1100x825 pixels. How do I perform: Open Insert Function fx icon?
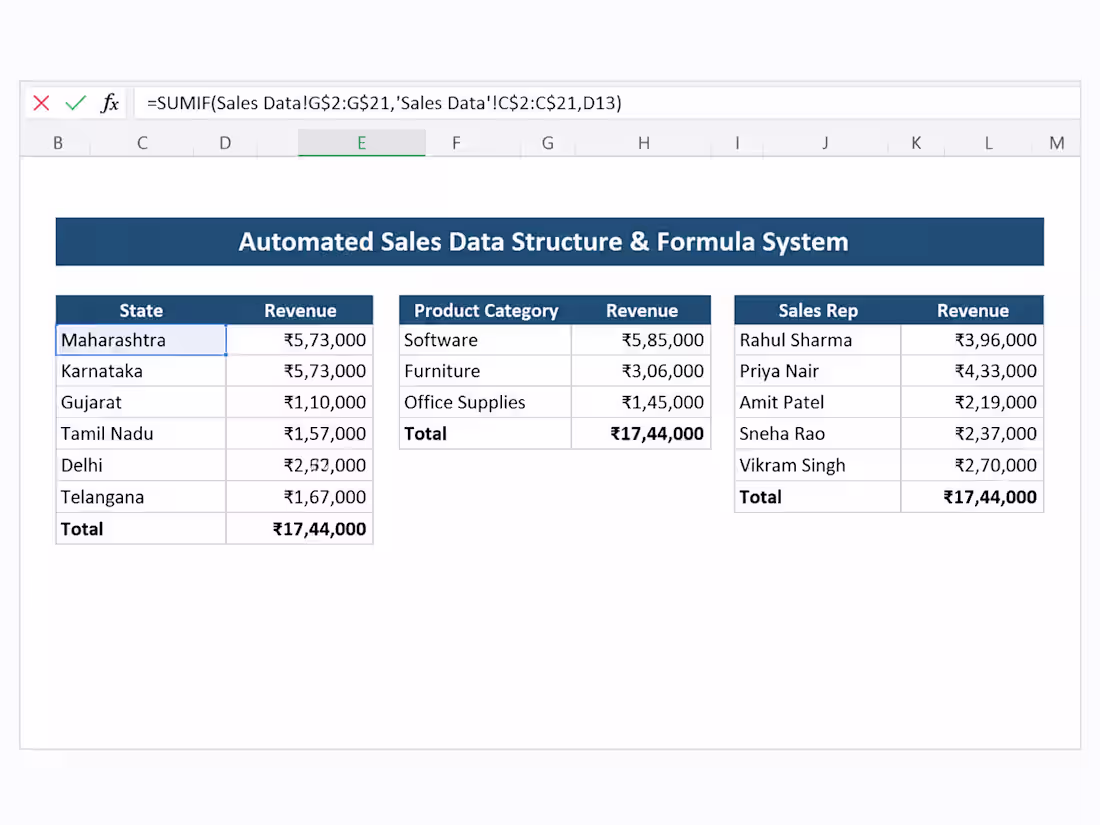[110, 103]
